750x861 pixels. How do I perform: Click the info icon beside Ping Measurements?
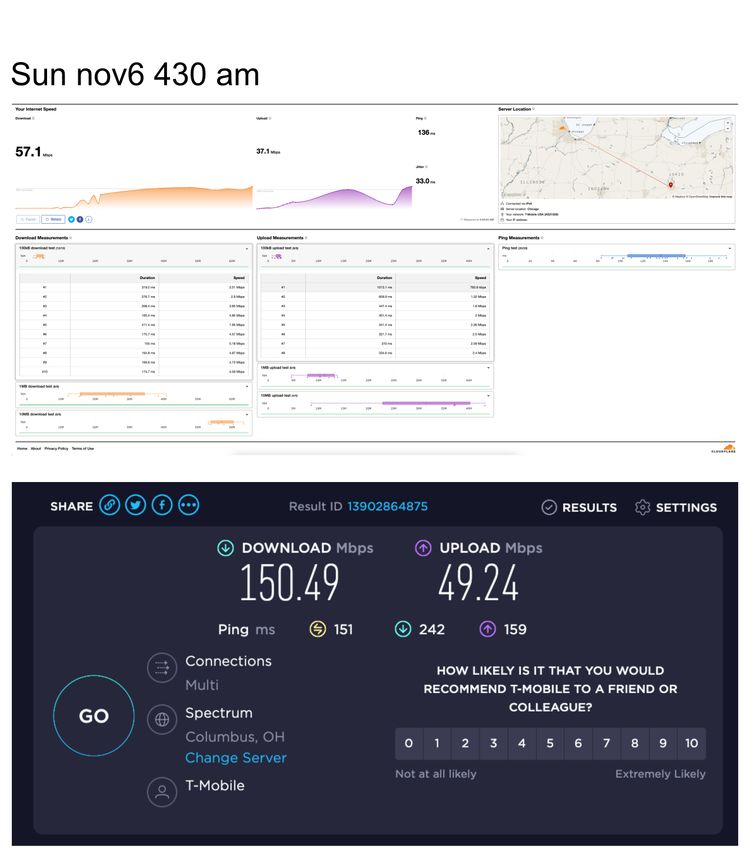542,238
